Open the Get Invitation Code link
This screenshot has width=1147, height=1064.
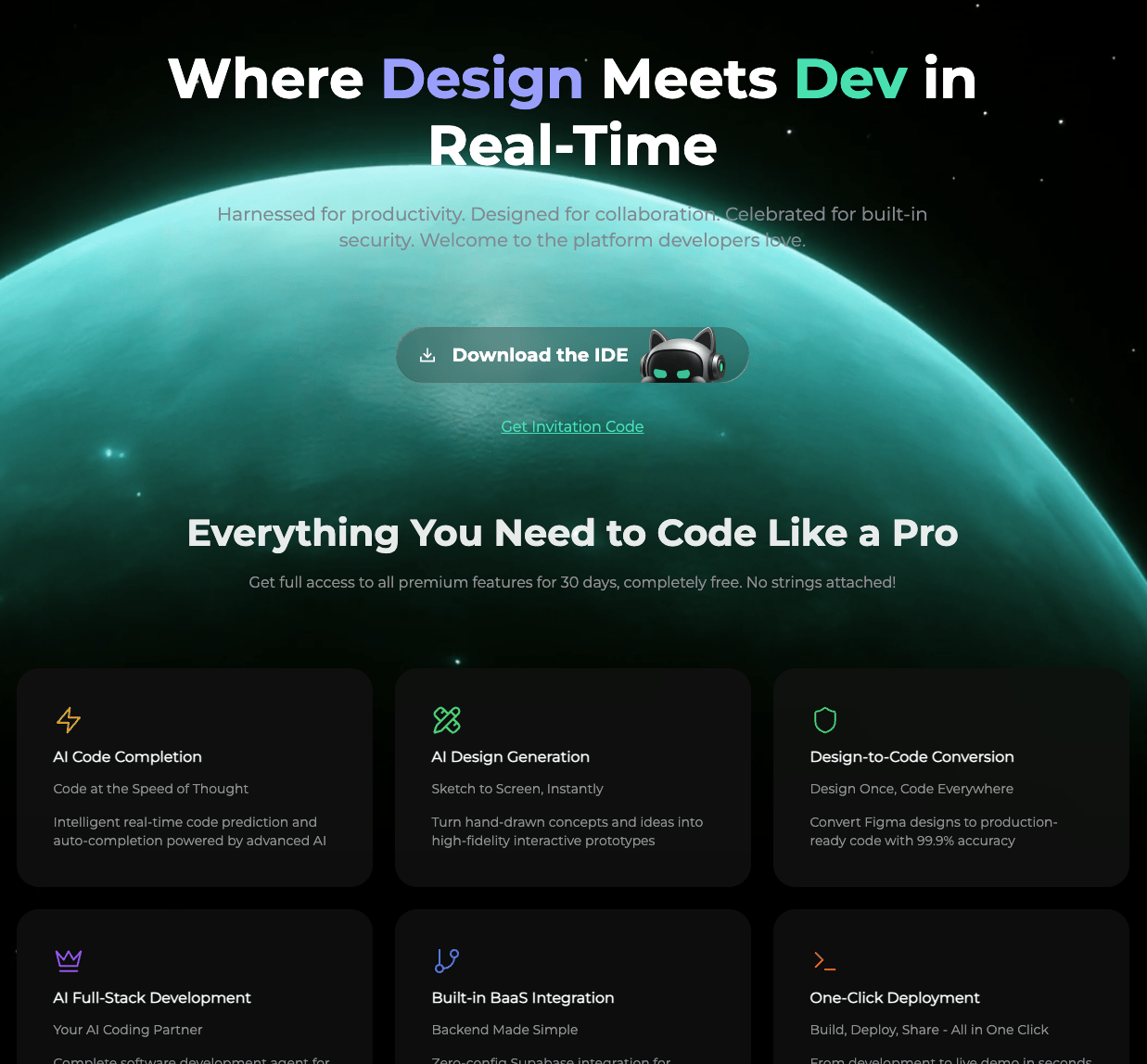point(572,426)
